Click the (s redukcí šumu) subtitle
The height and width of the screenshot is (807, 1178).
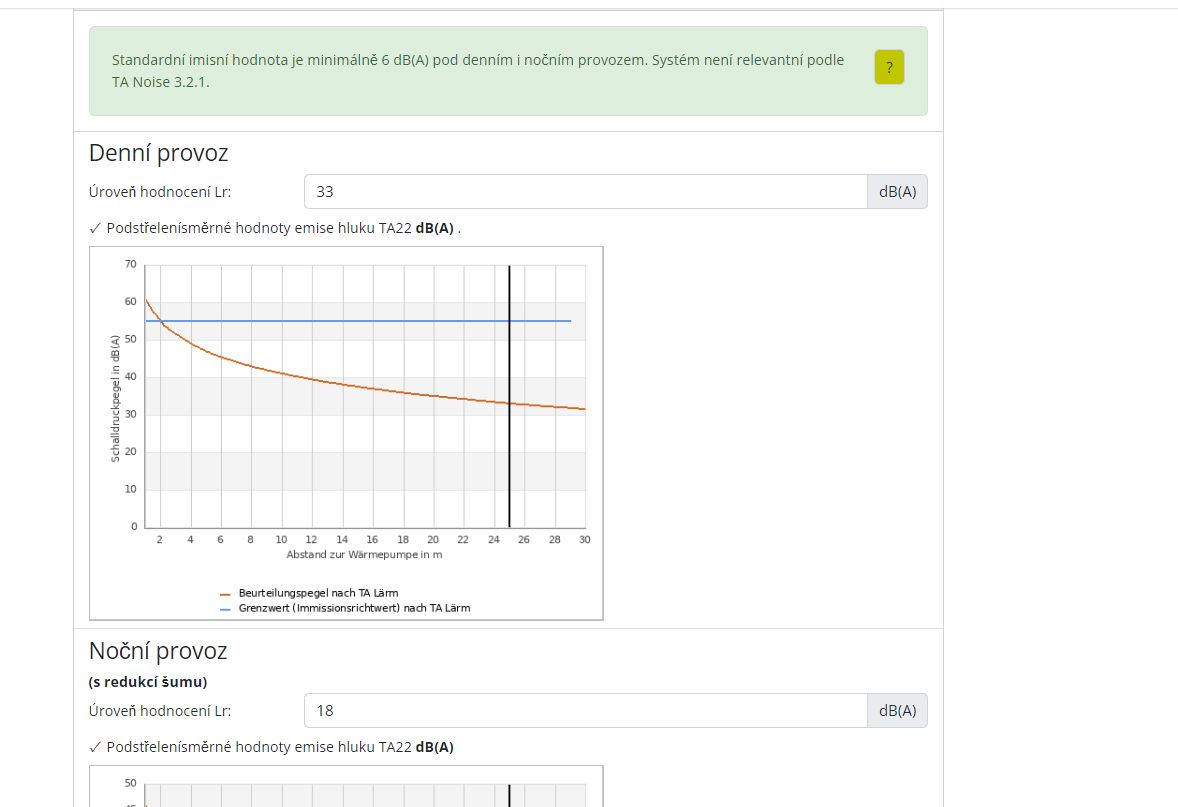tap(148, 682)
